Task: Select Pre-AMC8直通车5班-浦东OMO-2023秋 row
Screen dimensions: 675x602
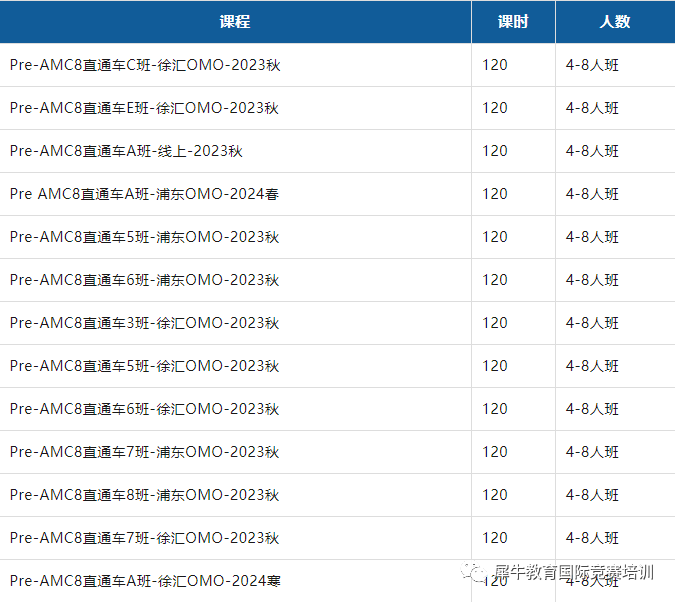Action: pyautogui.click(x=144, y=237)
